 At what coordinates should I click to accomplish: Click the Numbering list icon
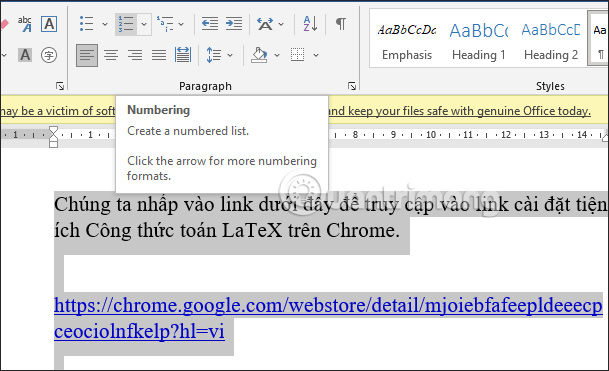(x=126, y=24)
